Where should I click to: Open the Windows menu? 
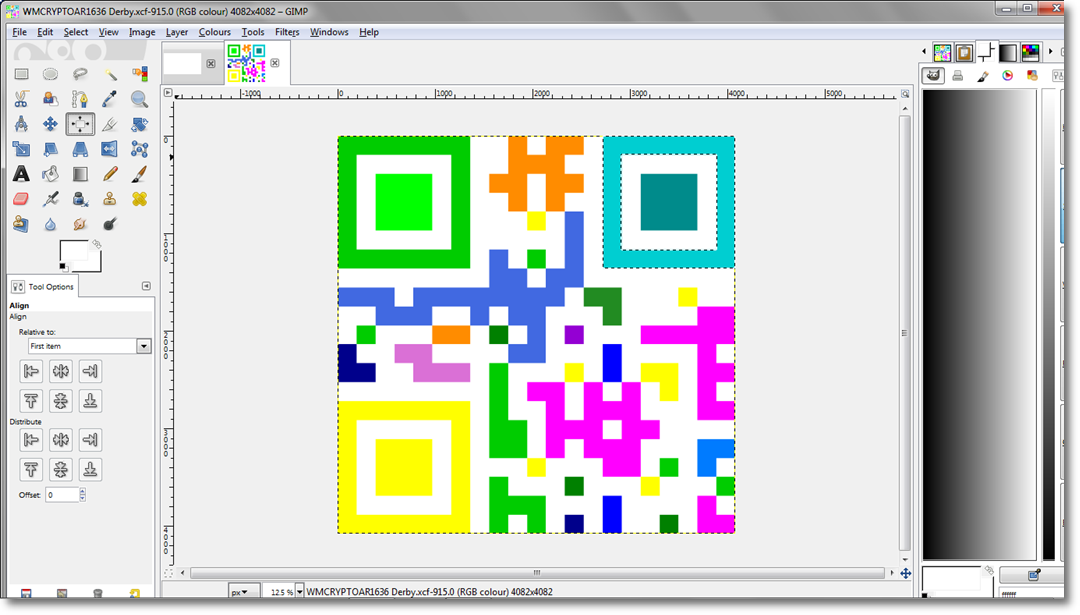[329, 32]
